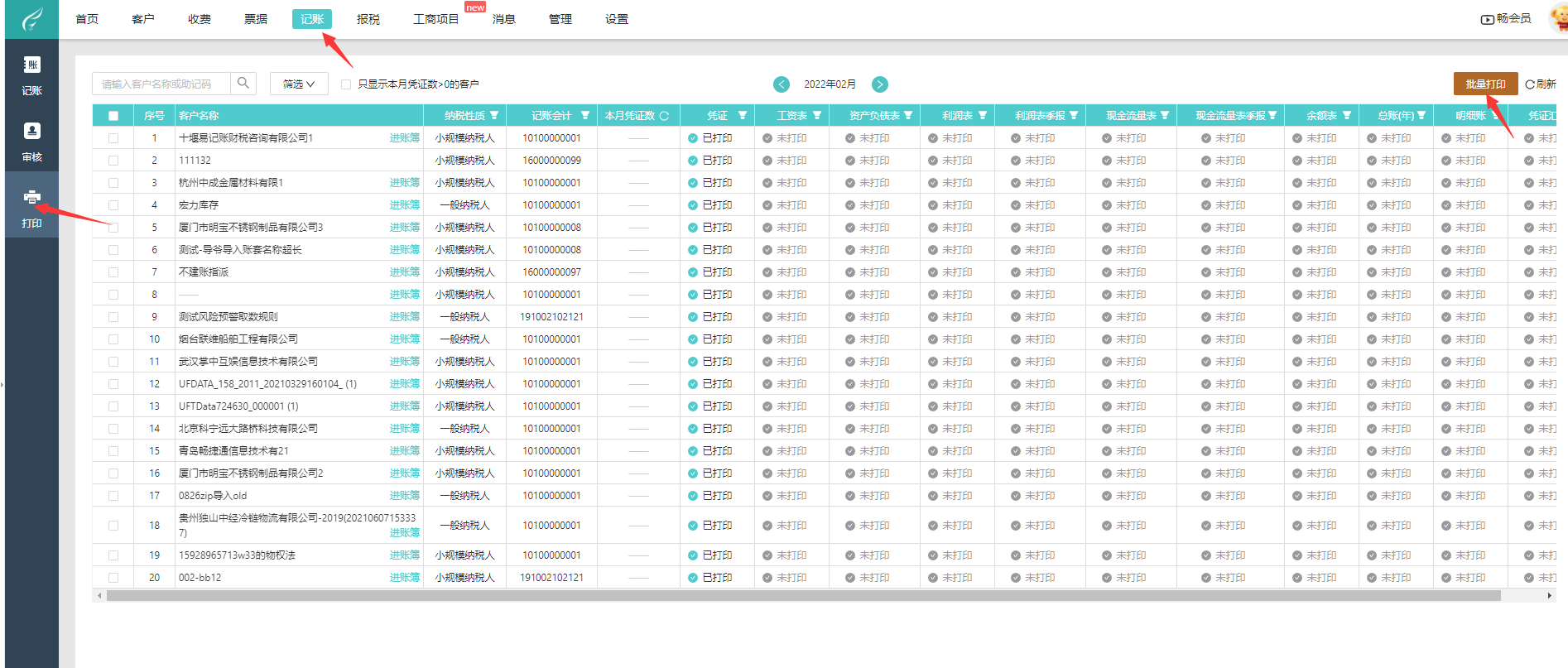
Task: Filter the 纳税性质 column
Action: (494, 116)
